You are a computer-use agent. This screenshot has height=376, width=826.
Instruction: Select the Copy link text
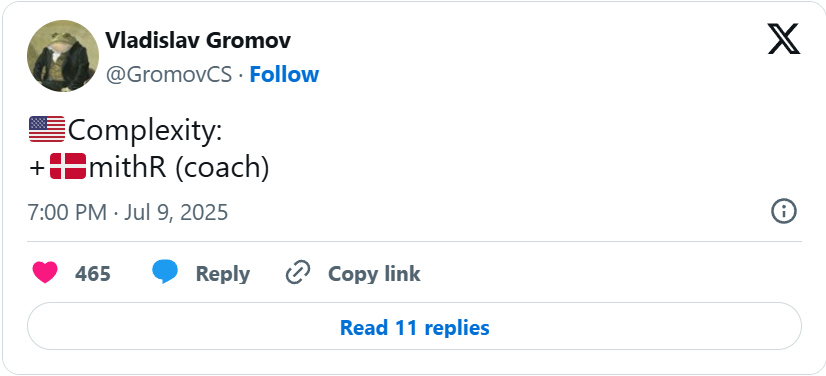coord(374,274)
